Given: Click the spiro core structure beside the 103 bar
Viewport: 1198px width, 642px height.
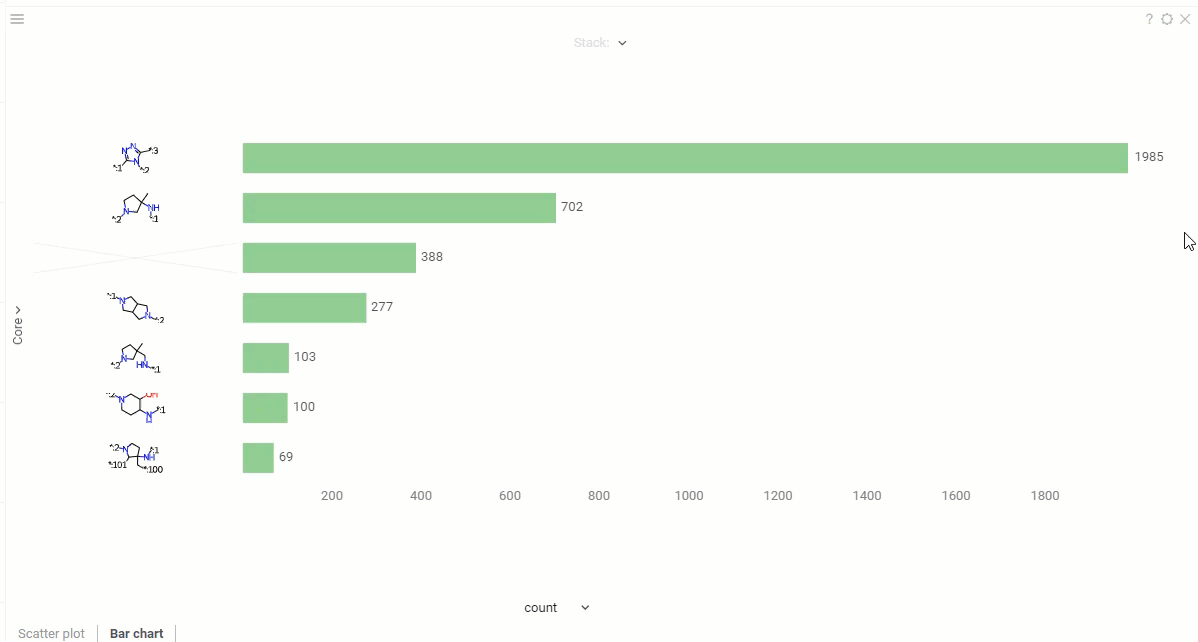Looking at the screenshot, I should click(135, 356).
